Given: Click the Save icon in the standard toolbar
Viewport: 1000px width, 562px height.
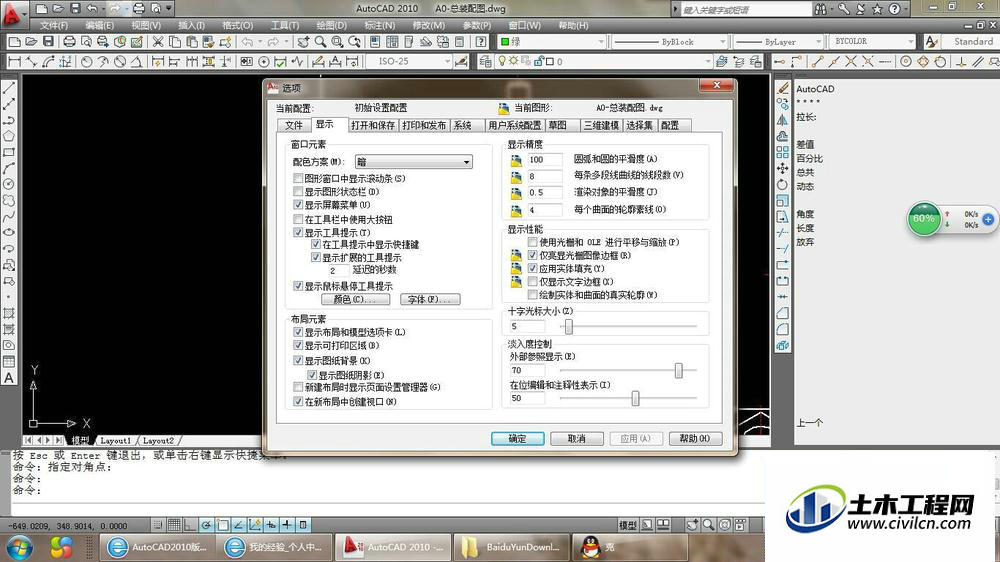Looking at the screenshot, I should [x=48, y=41].
